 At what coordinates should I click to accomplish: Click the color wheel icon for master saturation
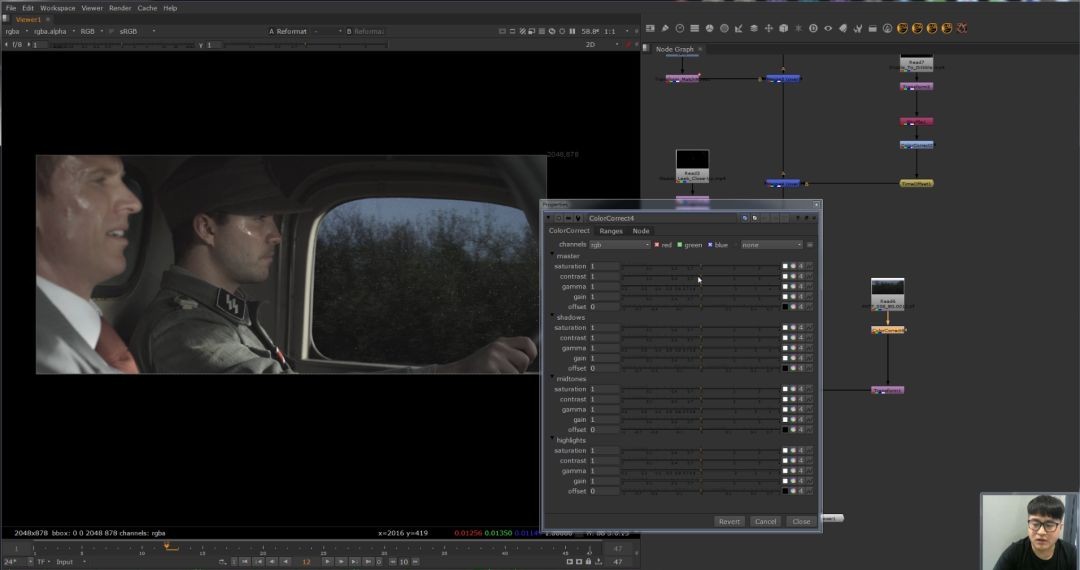793,266
